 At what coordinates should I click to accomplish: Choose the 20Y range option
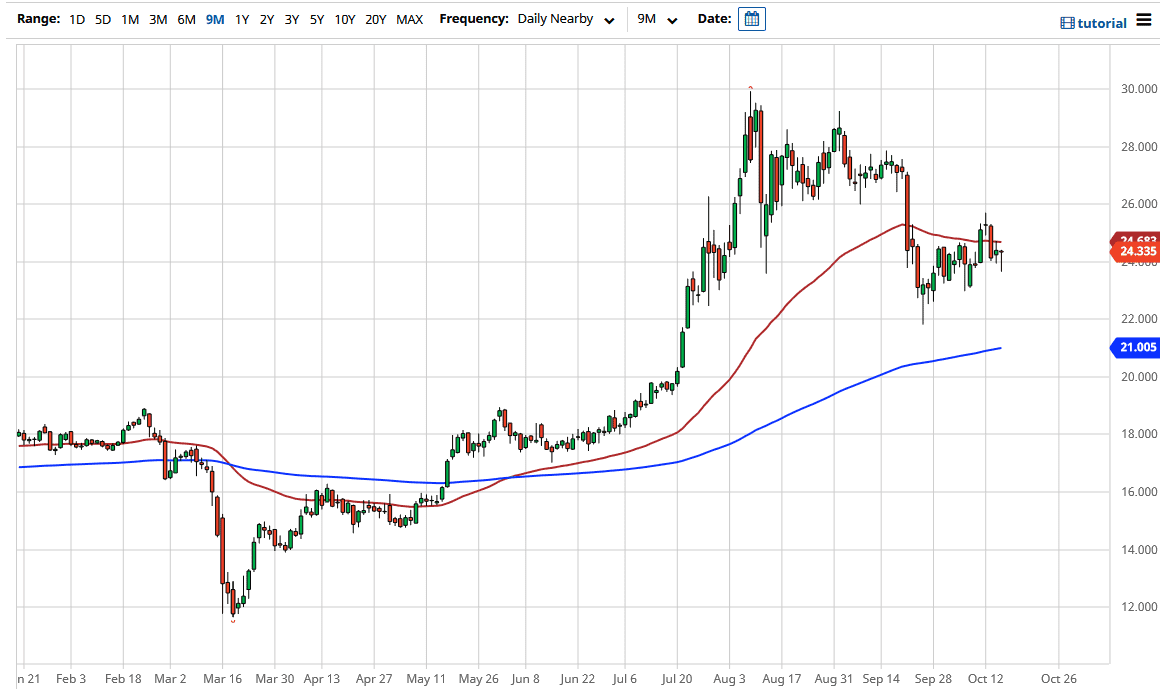376,19
